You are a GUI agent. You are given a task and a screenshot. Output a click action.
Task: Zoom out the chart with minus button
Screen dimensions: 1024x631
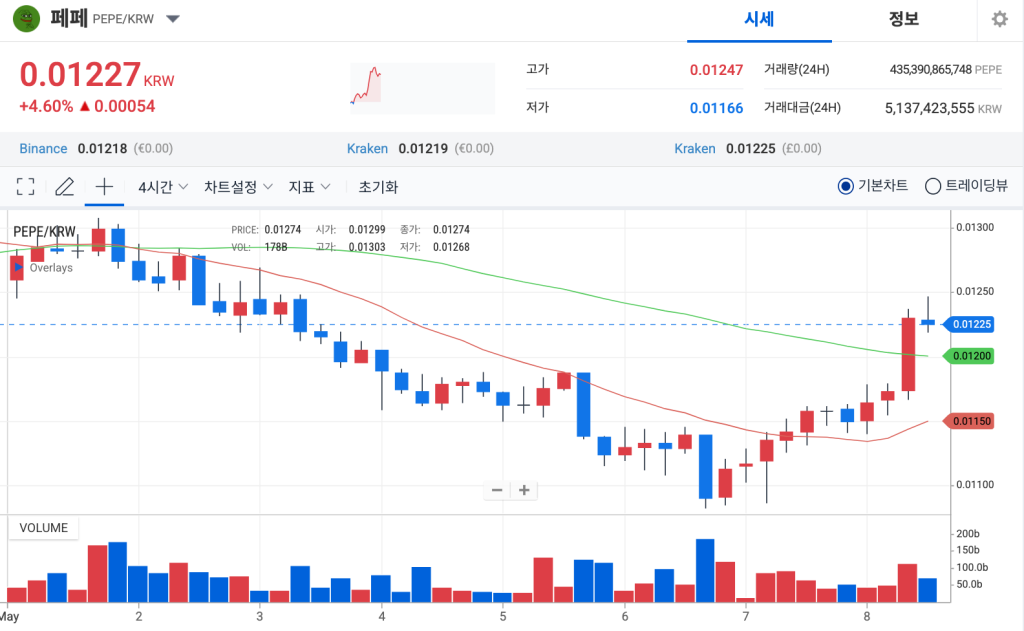[x=497, y=490]
